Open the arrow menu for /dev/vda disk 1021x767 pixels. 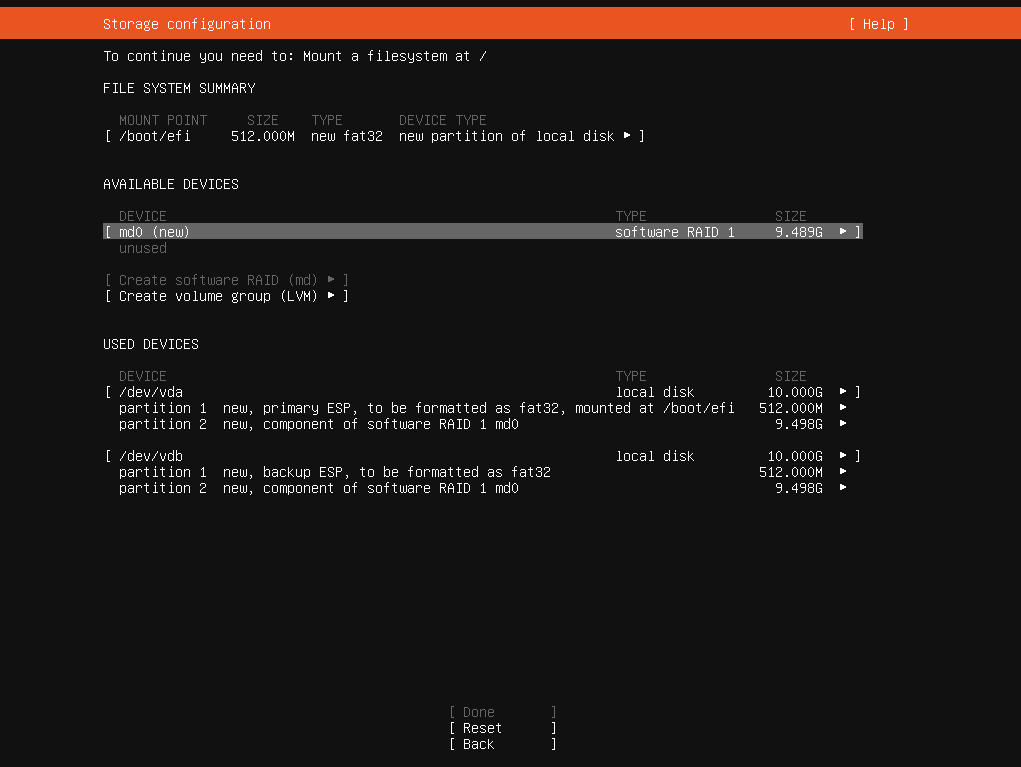pos(843,392)
